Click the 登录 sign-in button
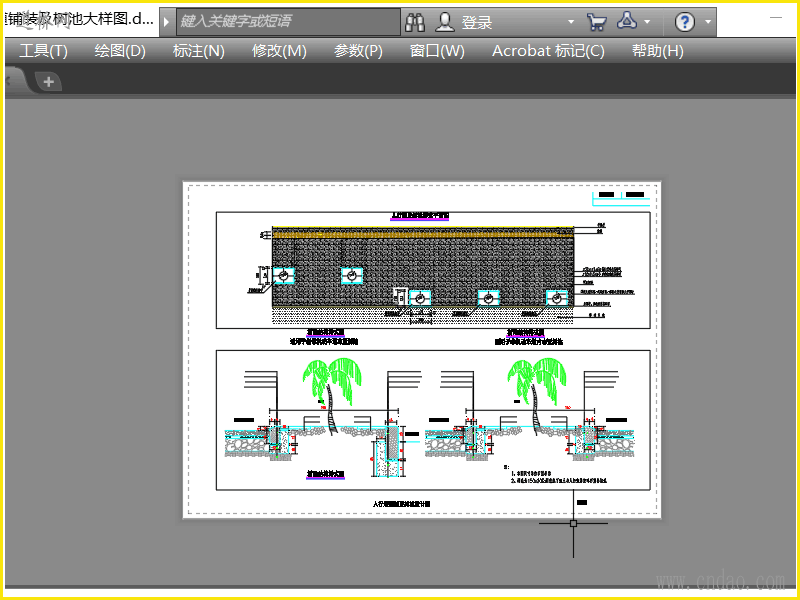 pyautogui.click(x=466, y=21)
